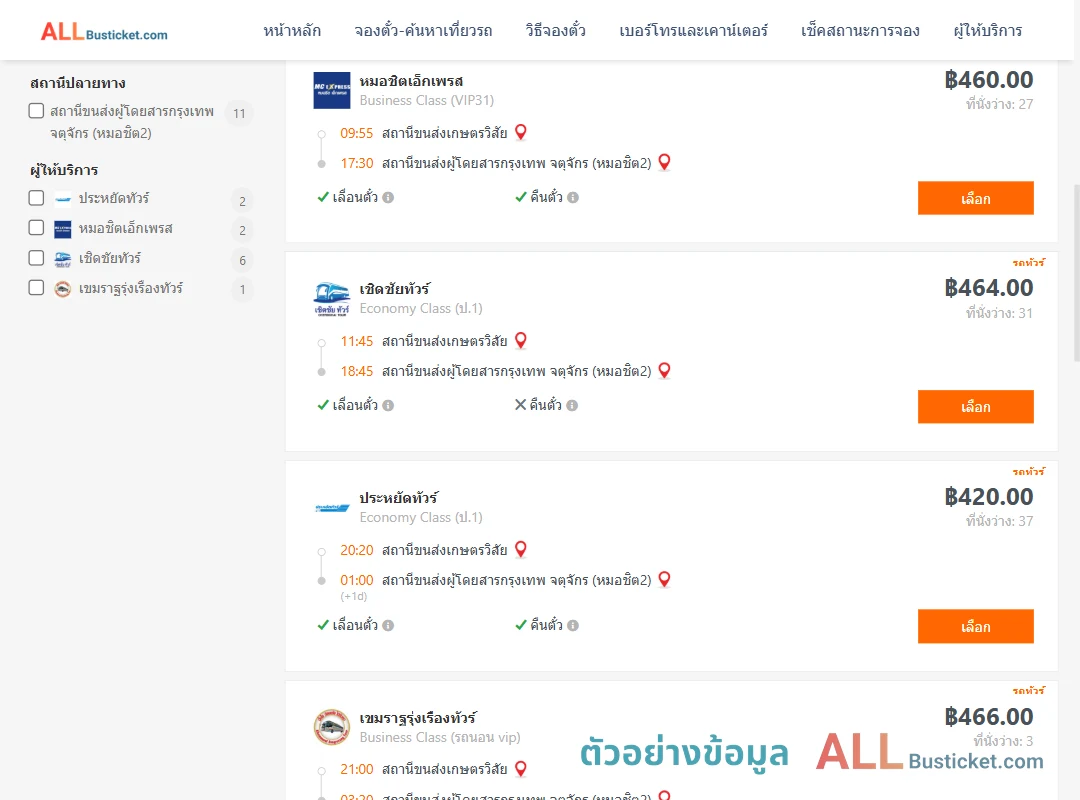Click เลื่อนตั๋ว info icon on ฿464 trip
The image size is (1080, 800).
pyautogui.click(x=388, y=406)
